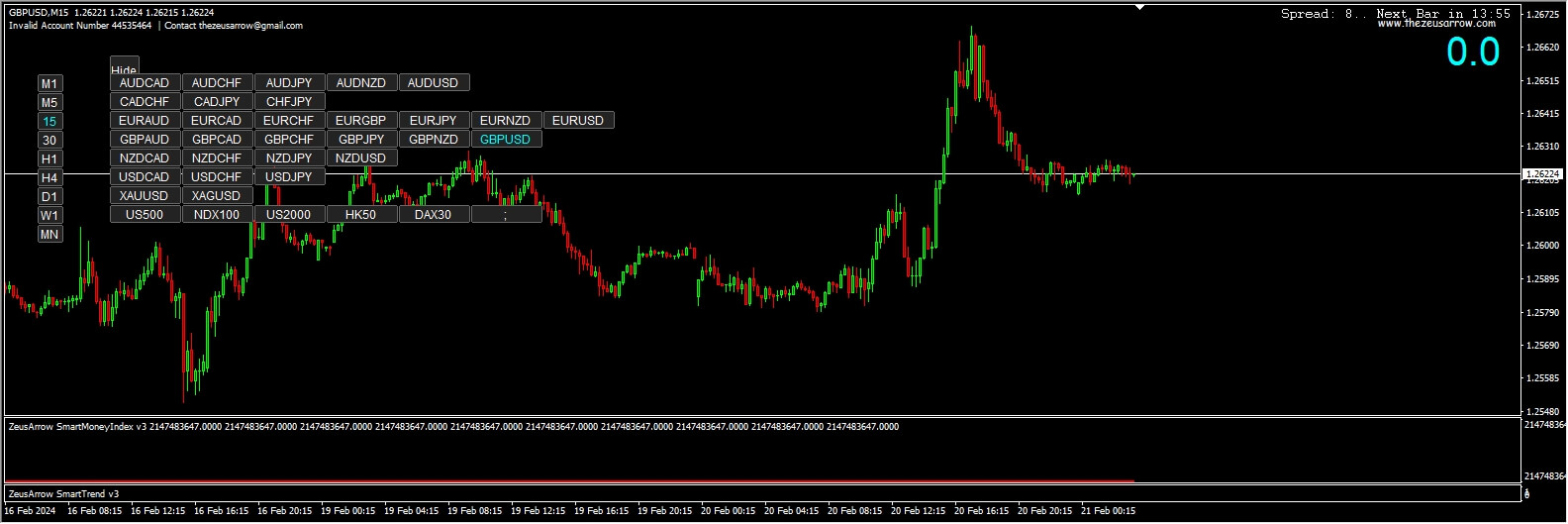Open XAGUSD silver chart

(217, 196)
